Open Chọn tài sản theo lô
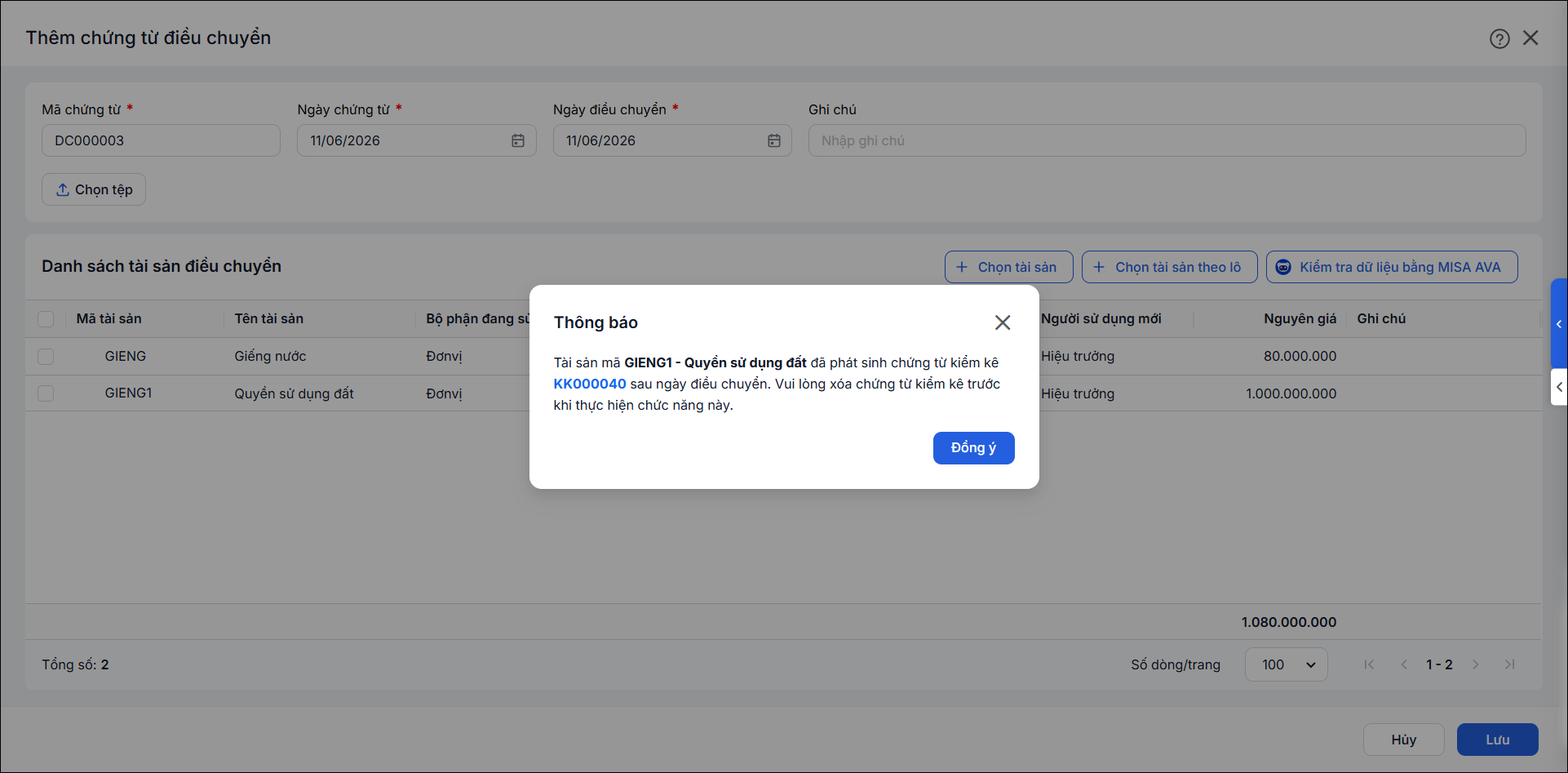The width and height of the screenshot is (1568, 773). click(1169, 267)
